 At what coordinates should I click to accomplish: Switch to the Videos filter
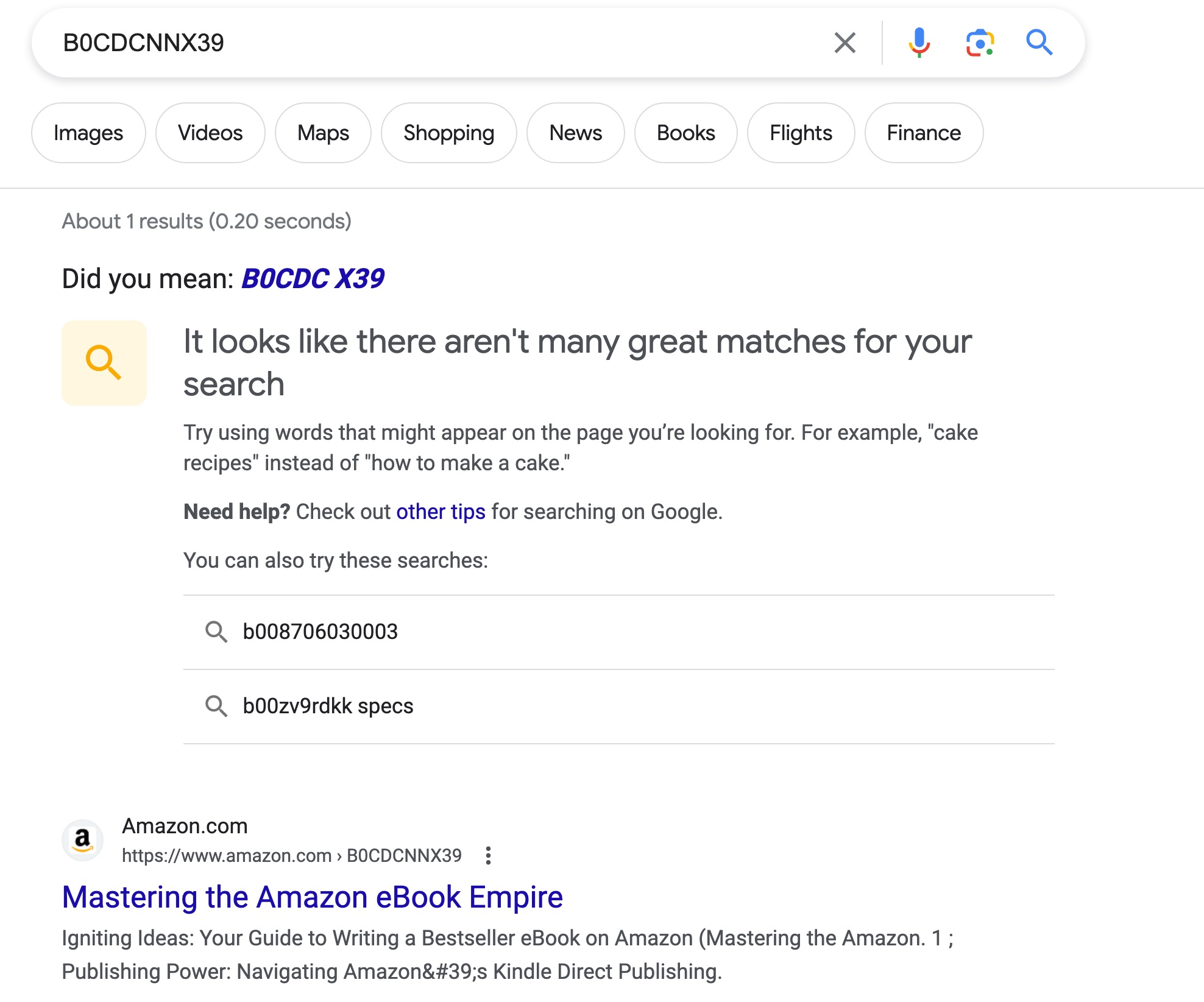click(210, 133)
